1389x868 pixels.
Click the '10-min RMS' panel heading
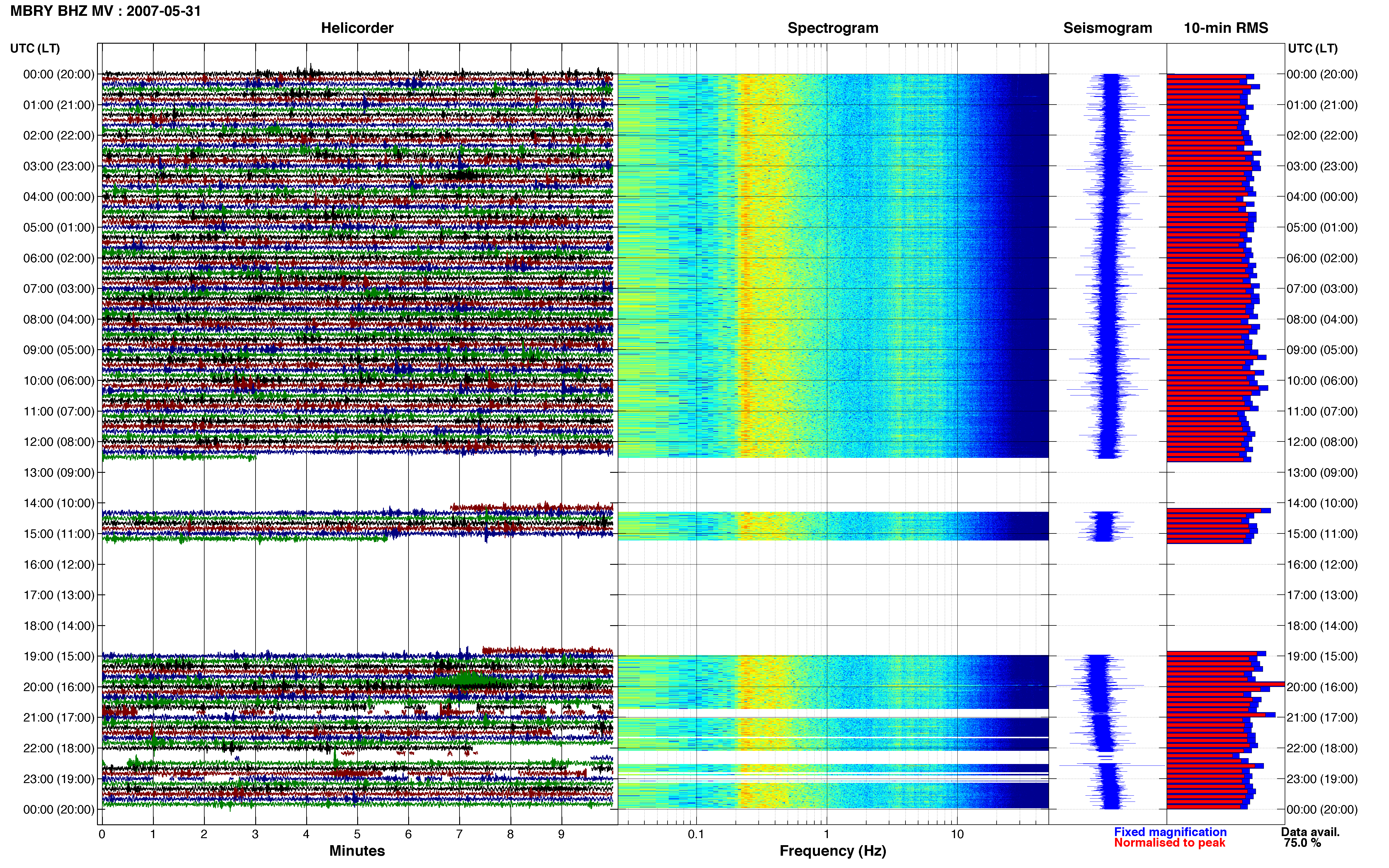1226,28
